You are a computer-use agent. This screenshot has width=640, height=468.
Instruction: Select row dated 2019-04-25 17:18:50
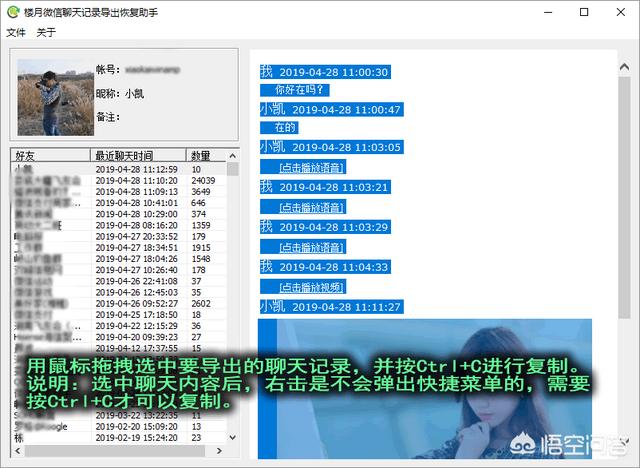coord(118,315)
